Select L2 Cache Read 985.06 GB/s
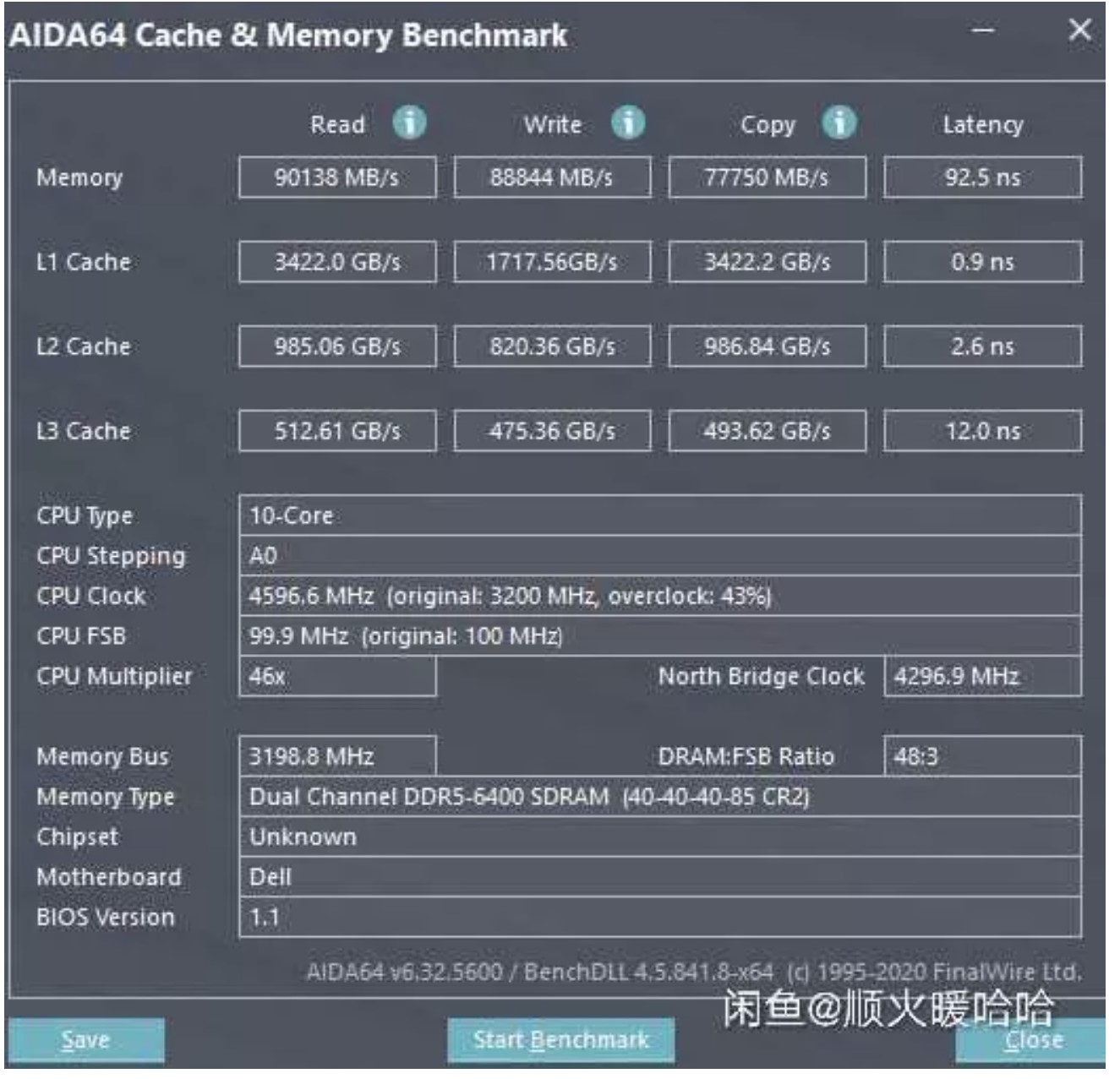This screenshot has height=1079, width=1120. [337, 346]
